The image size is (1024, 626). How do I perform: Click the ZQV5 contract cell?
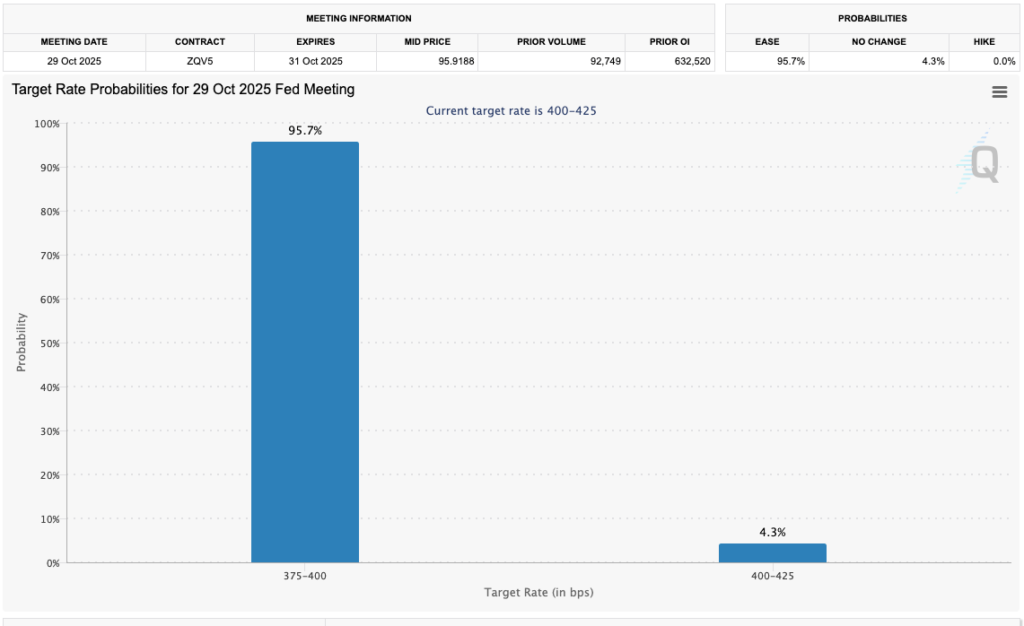199,60
